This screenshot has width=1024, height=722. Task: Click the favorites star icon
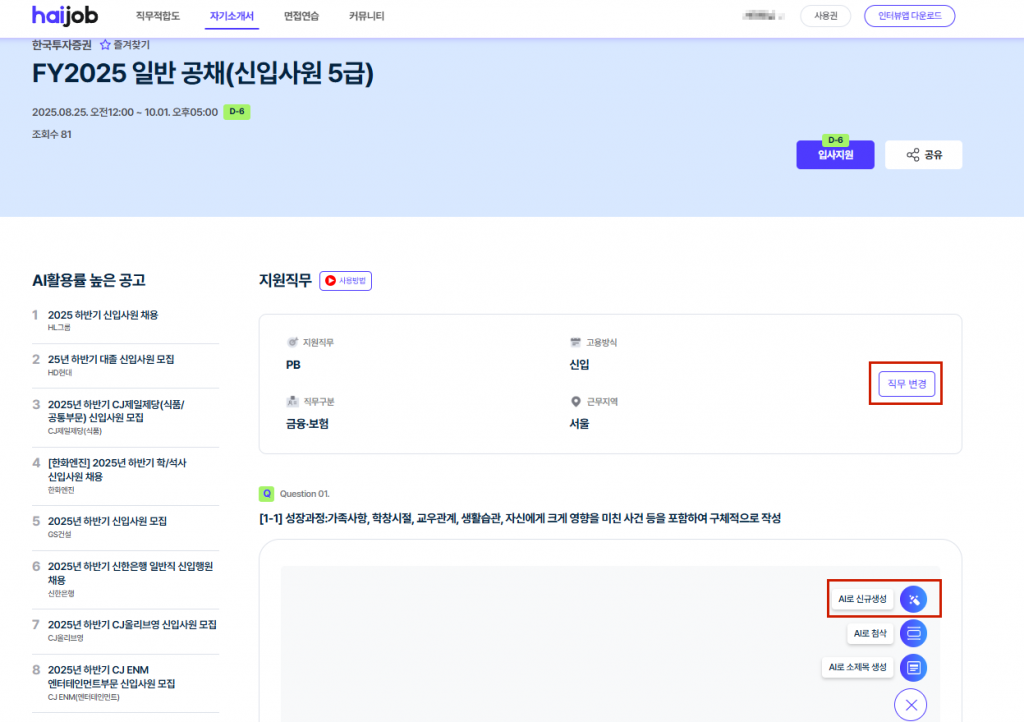[x=105, y=45]
